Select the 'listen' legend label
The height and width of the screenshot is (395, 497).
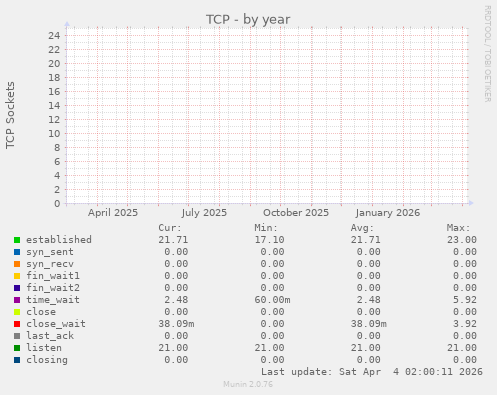[44, 348]
